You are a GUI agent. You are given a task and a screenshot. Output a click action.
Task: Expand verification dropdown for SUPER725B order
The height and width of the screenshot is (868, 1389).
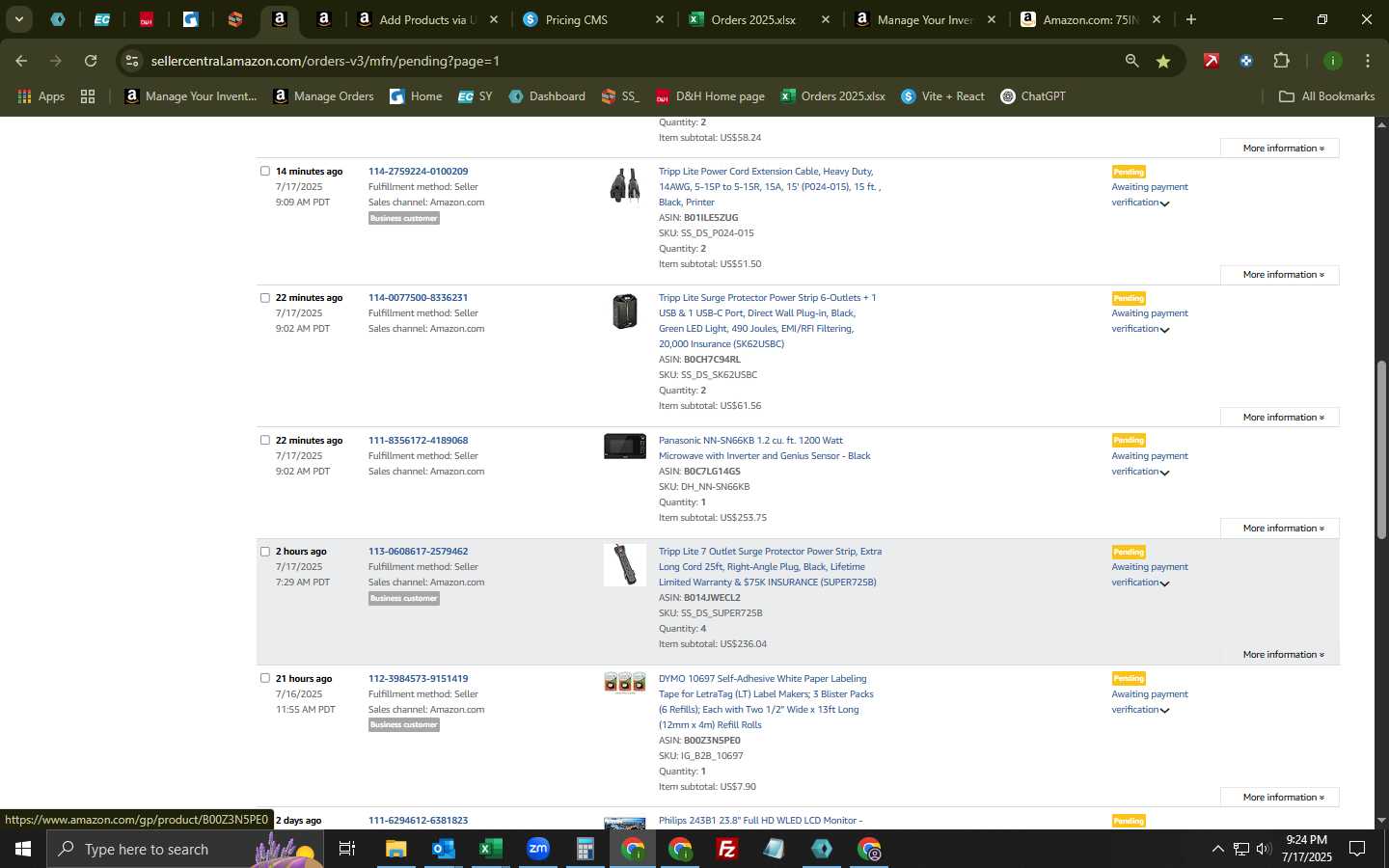point(1164,583)
